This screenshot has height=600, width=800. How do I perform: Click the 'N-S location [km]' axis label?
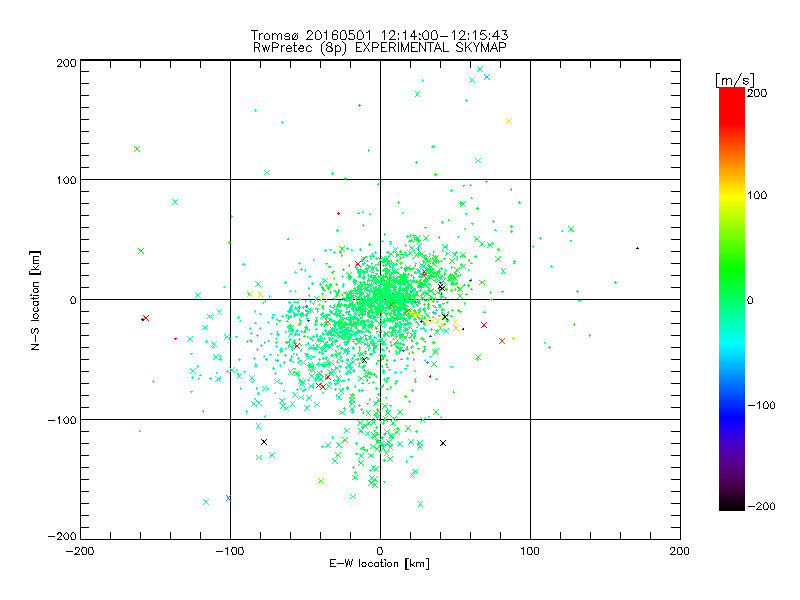[35, 301]
